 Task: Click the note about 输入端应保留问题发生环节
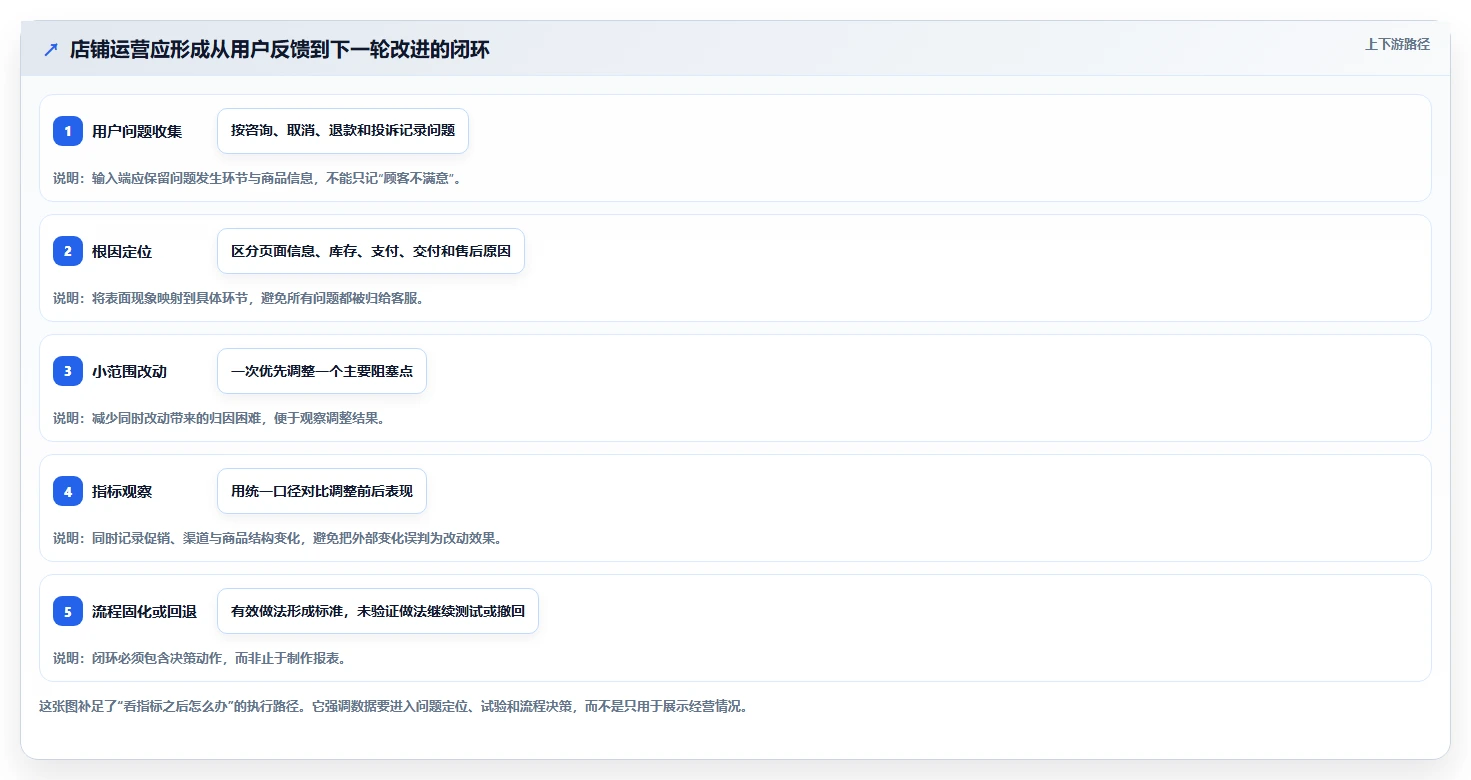coord(257,178)
